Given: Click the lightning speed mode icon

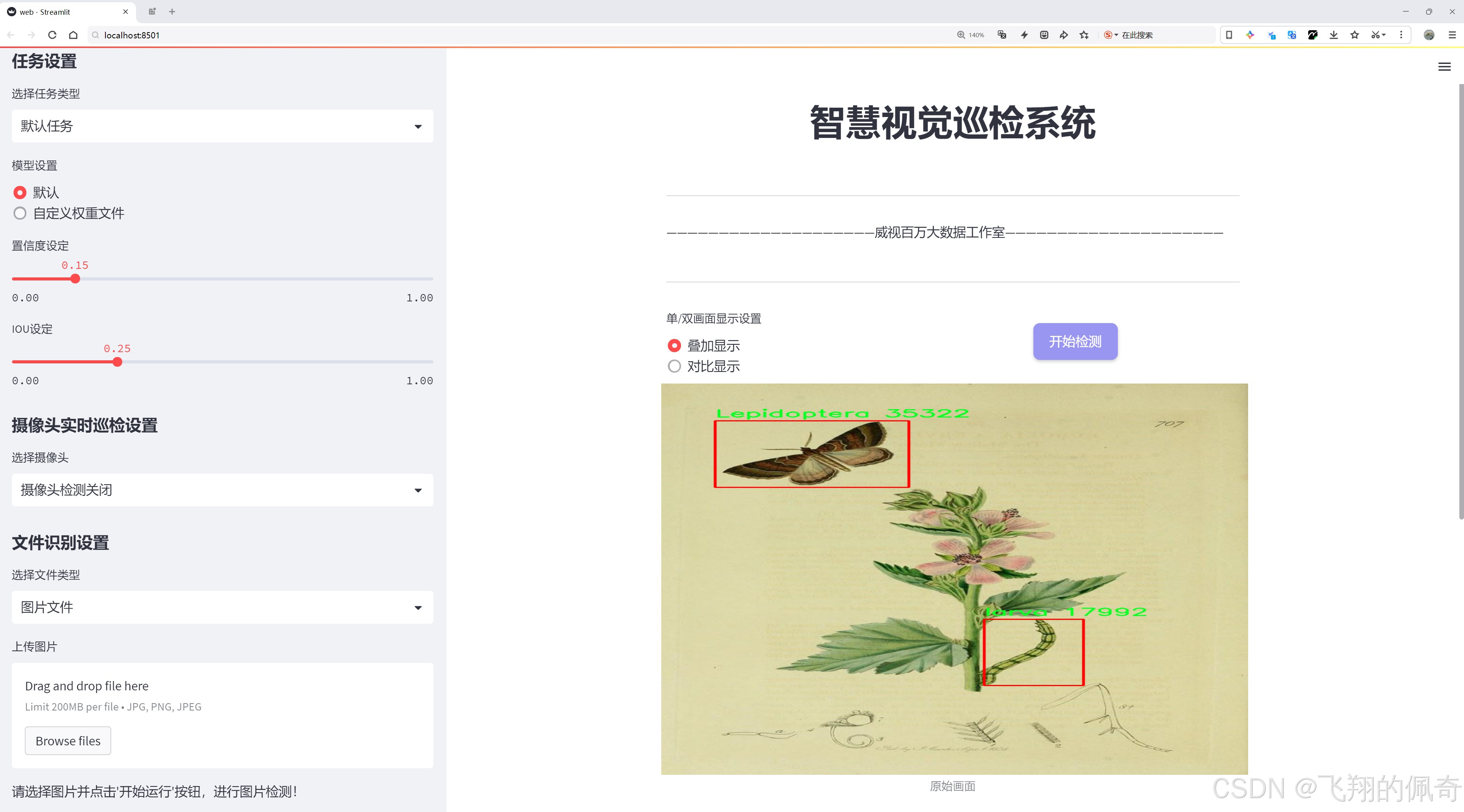Looking at the screenshot, I should (1024, 35).
